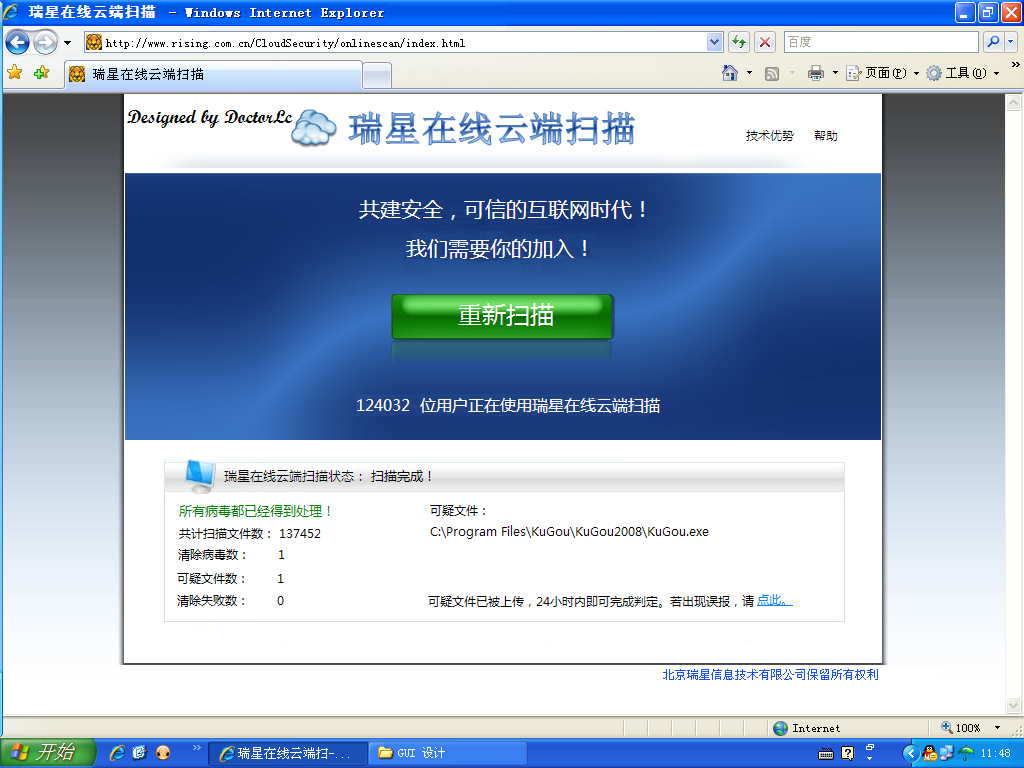Click the 11:48 system clock
Viewport: 1024px width, 768px height.
[995, 753]
